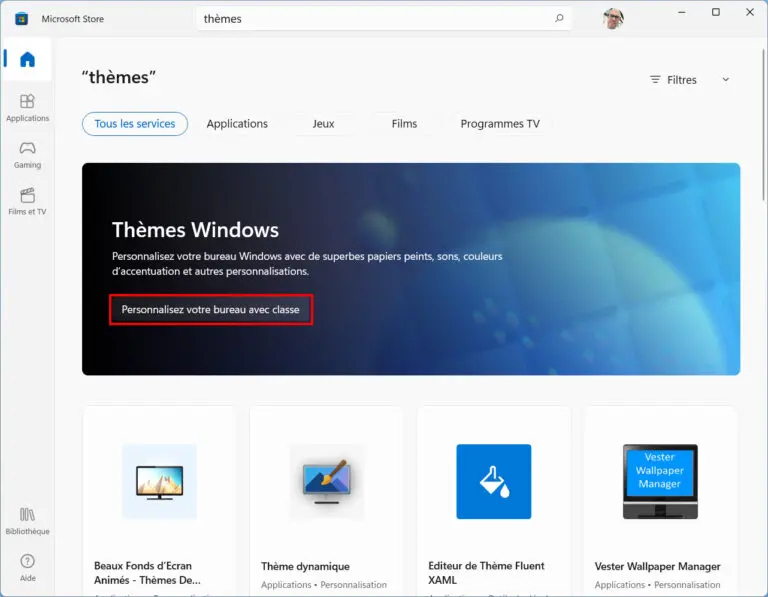The height and width of the screenshot is (597, 768).
Task: Click the Thème dynamique title text
Action: click(x=305, y=566)
